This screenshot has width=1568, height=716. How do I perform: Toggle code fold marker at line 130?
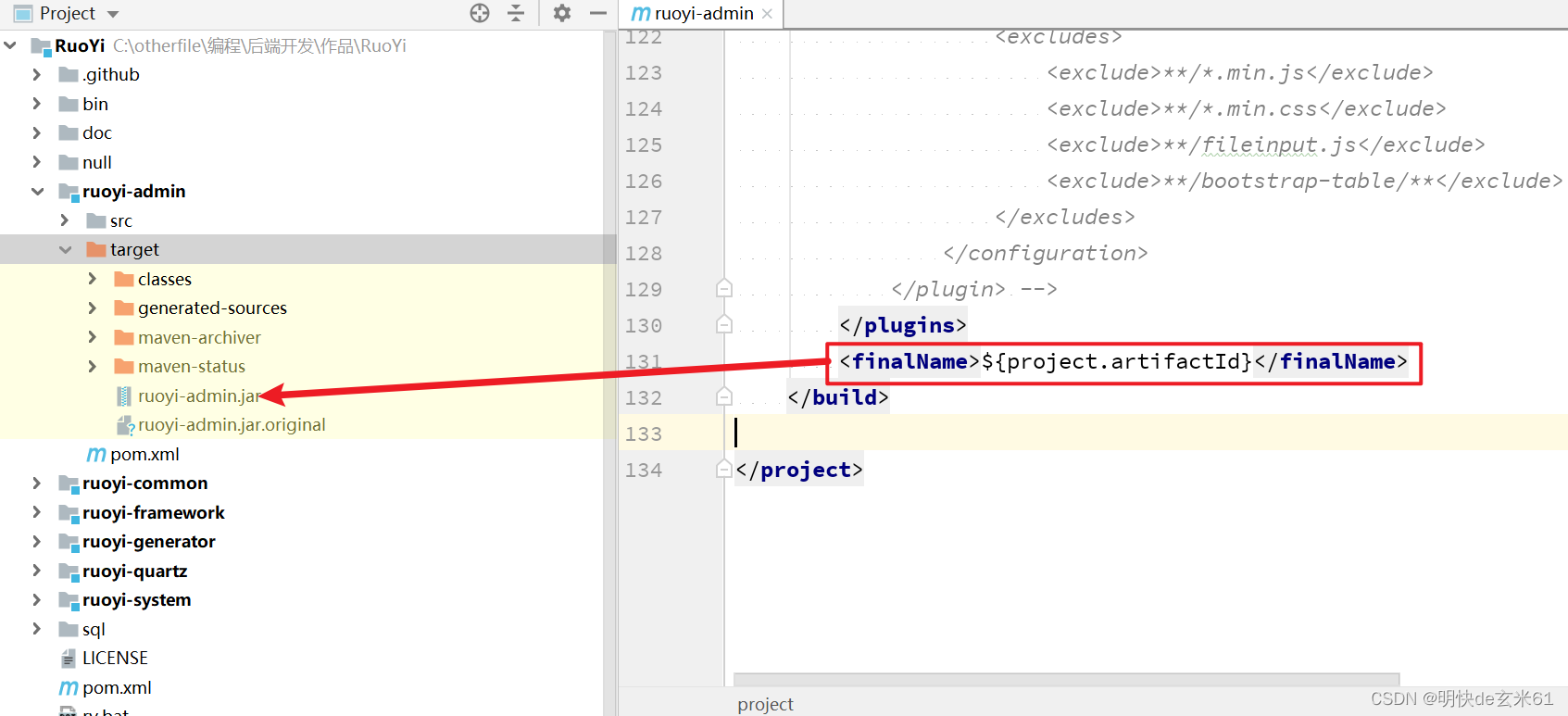tap(724, 324)
